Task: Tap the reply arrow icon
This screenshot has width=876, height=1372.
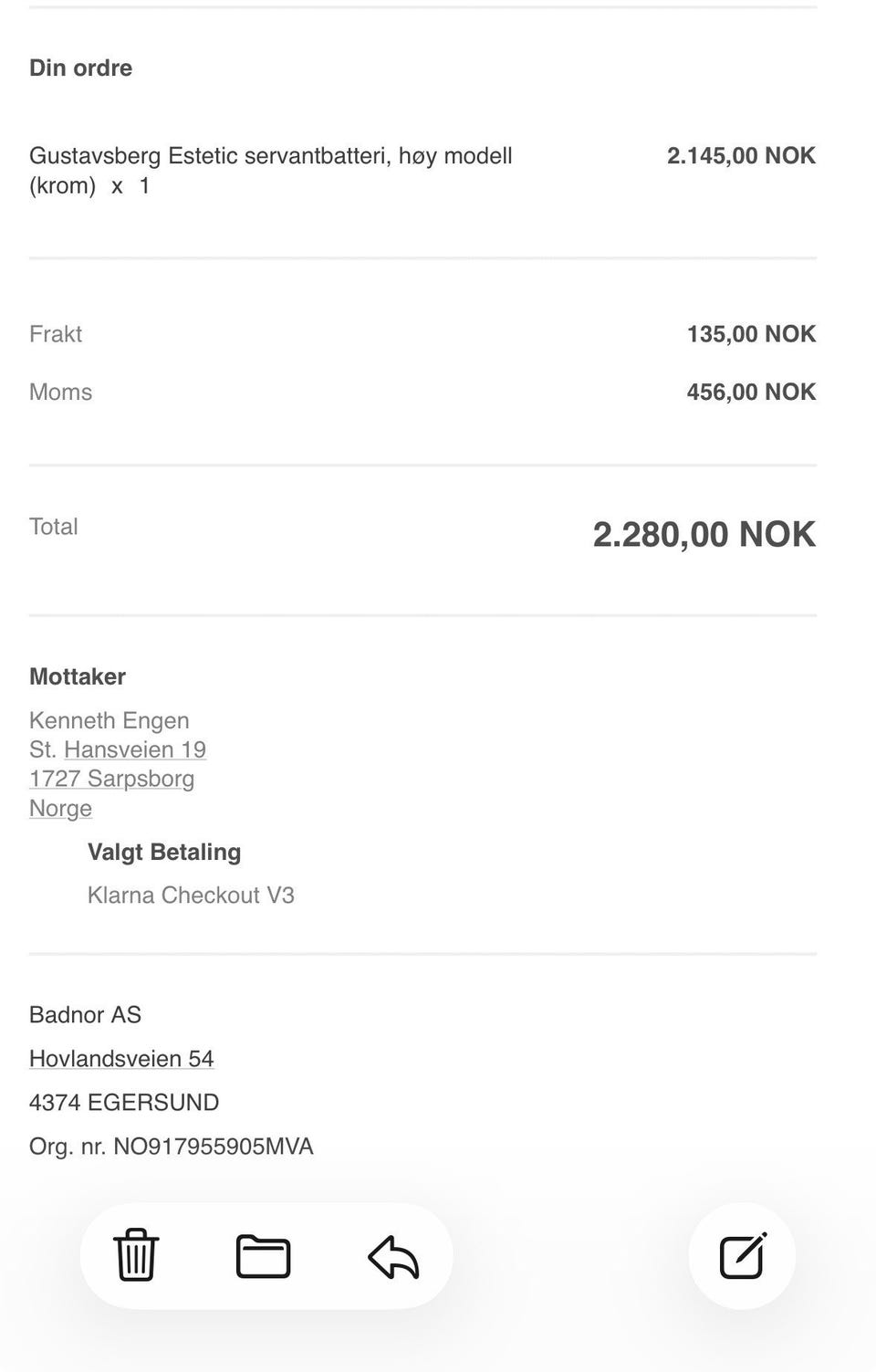Action: 393,1257
